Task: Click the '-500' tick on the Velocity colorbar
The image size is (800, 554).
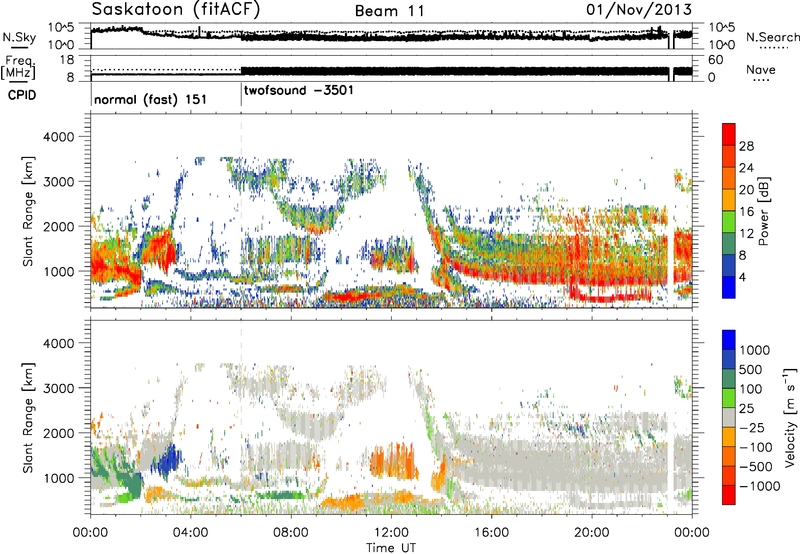Action: [x=756, y=467]
